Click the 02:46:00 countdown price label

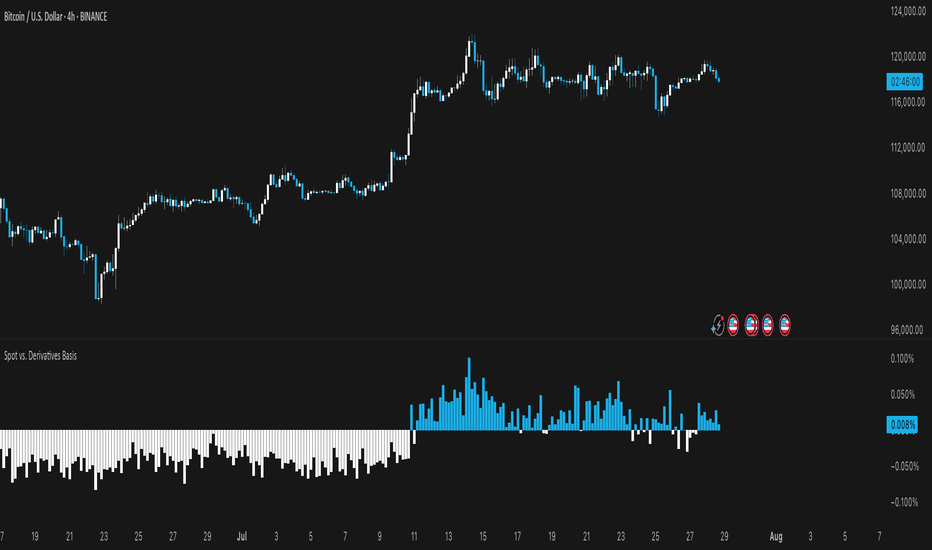(904, 81)
